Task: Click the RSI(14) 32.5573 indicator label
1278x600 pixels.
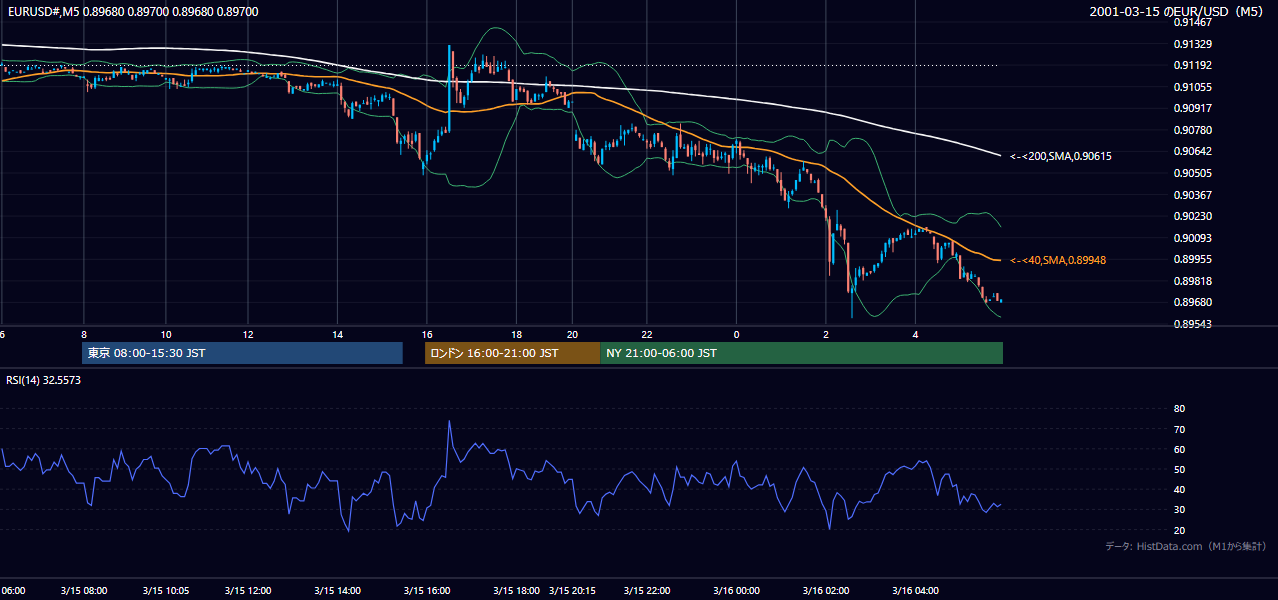Action: click(43, 380)
